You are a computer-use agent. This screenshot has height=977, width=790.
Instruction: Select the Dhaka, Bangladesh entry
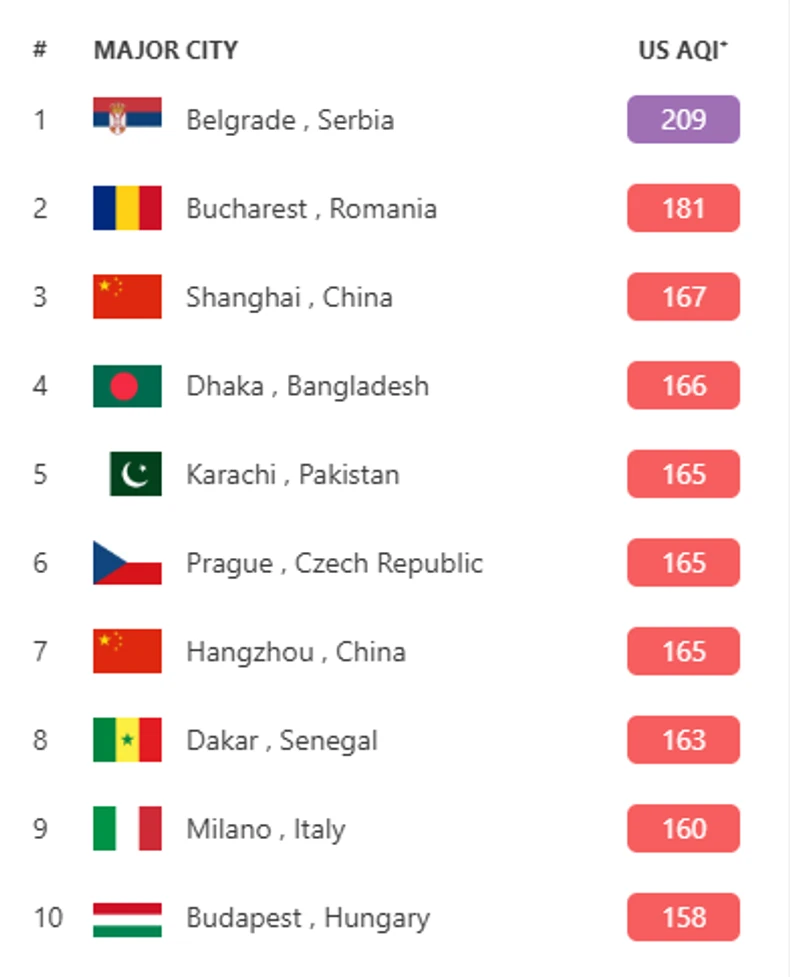[x=307, y=386]
